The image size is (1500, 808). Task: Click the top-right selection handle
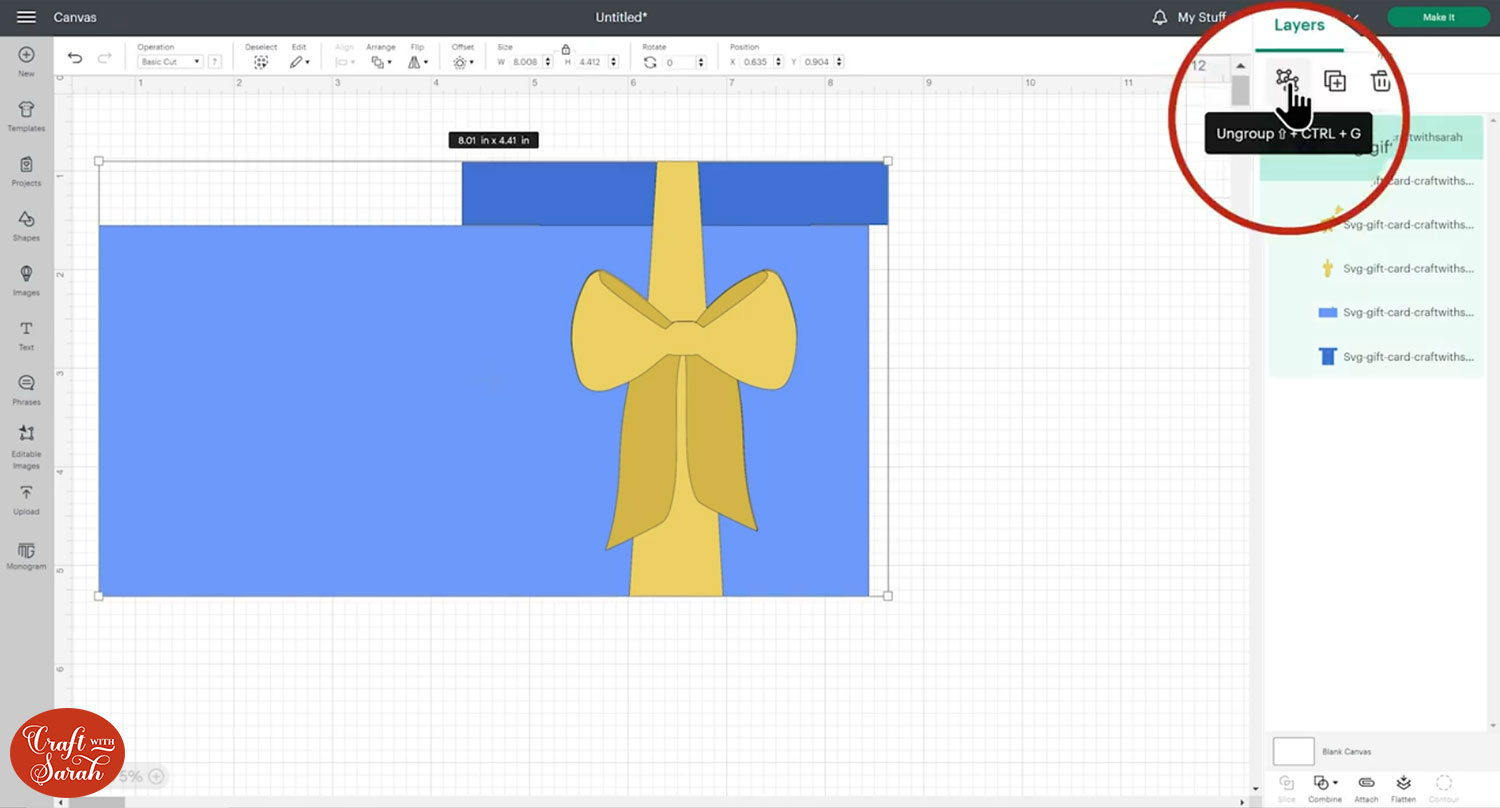click(888, 161)
